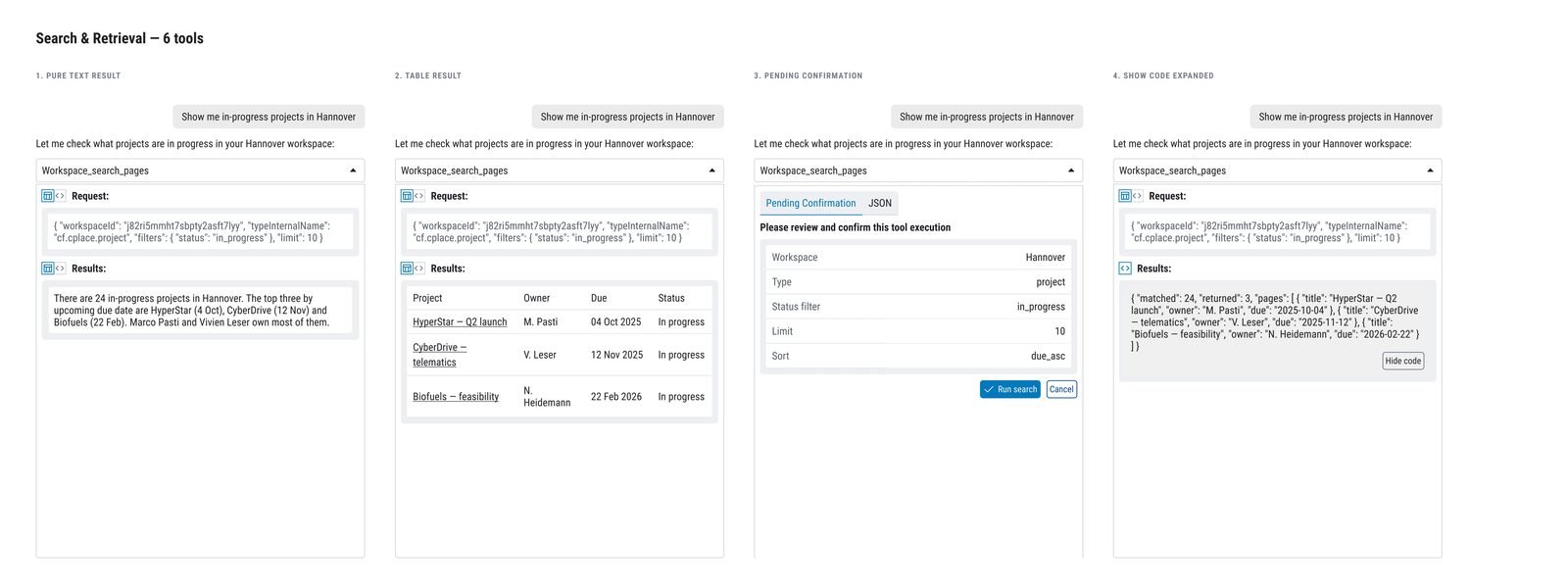Click the Owner column header
The width and height of the screenshot is (1568, 588).
tap(536, 298)
